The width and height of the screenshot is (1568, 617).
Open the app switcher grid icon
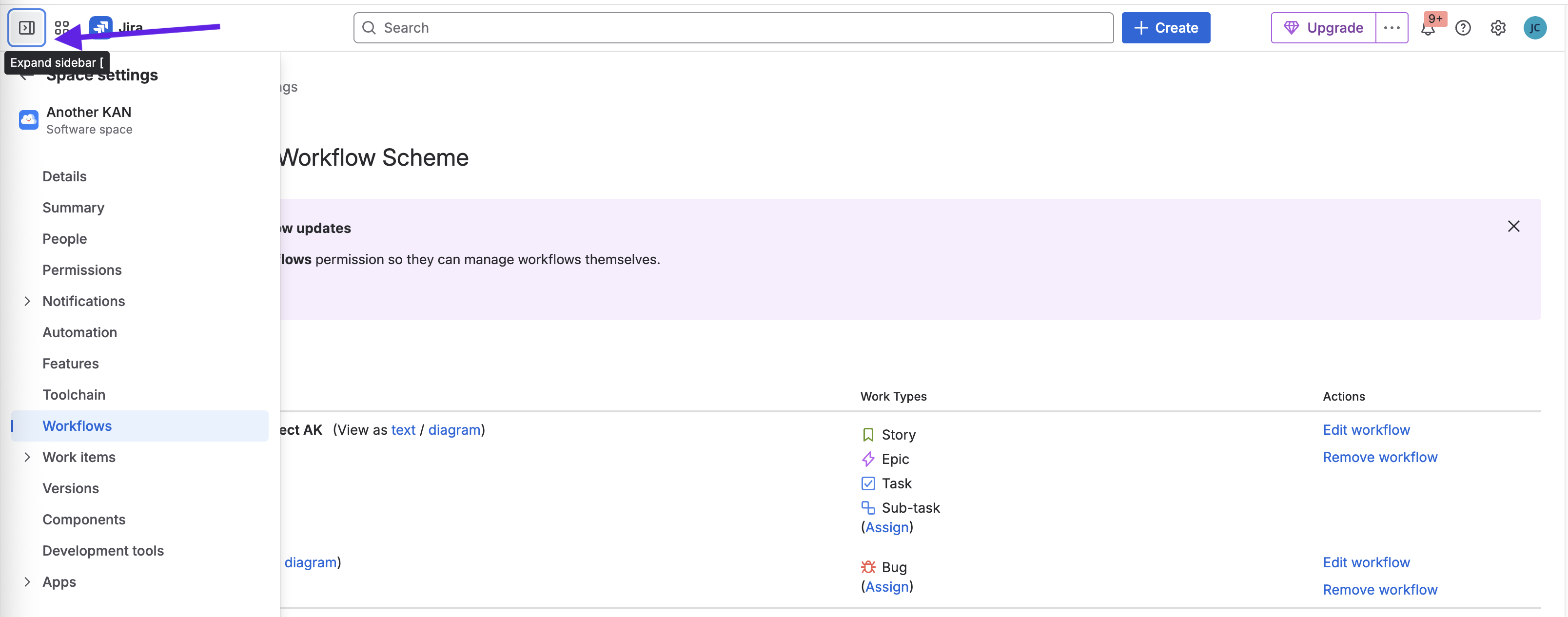[x=61, y=28]
